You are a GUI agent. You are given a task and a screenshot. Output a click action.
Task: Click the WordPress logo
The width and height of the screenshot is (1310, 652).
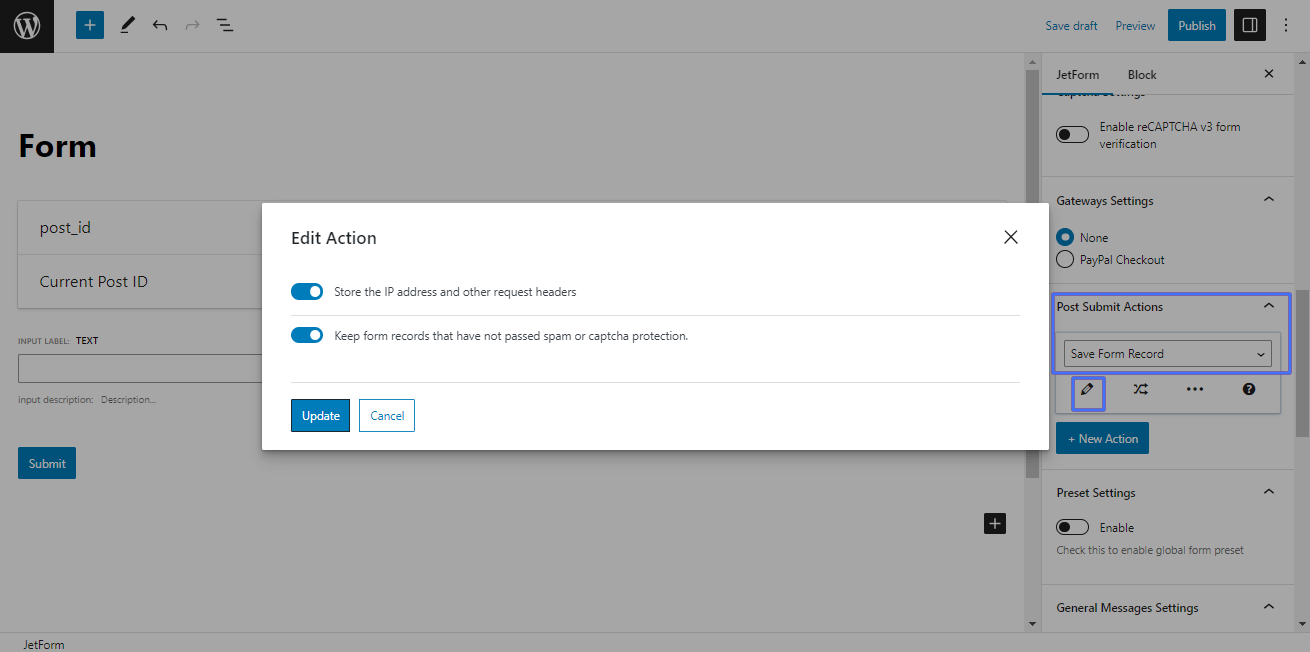26,26
